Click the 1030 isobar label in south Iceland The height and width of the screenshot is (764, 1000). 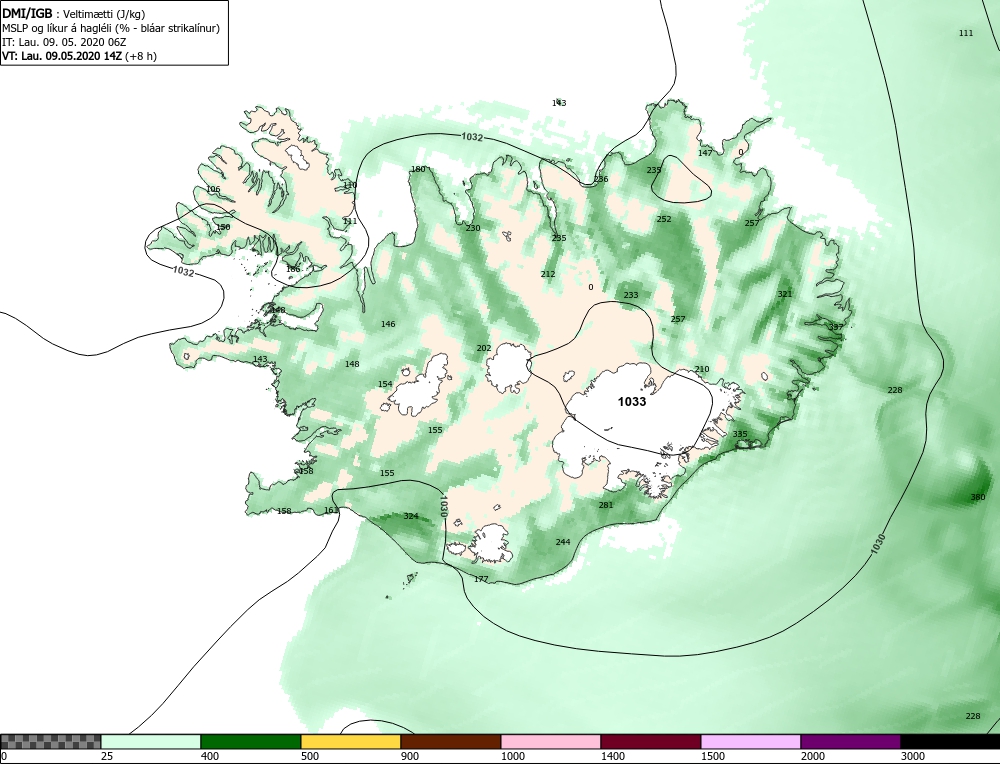444,506
